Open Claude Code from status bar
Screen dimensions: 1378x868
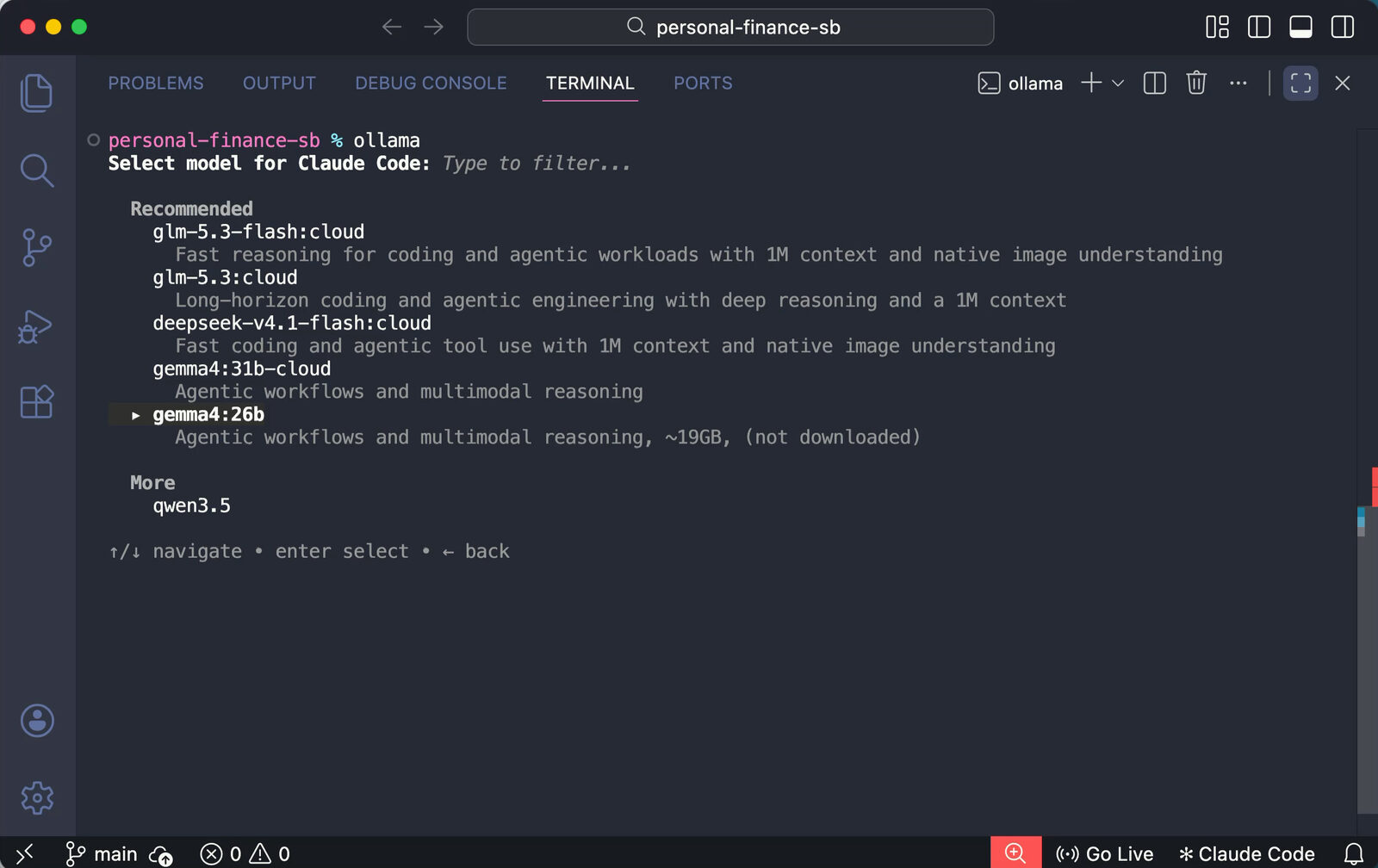click(1246, 853)
